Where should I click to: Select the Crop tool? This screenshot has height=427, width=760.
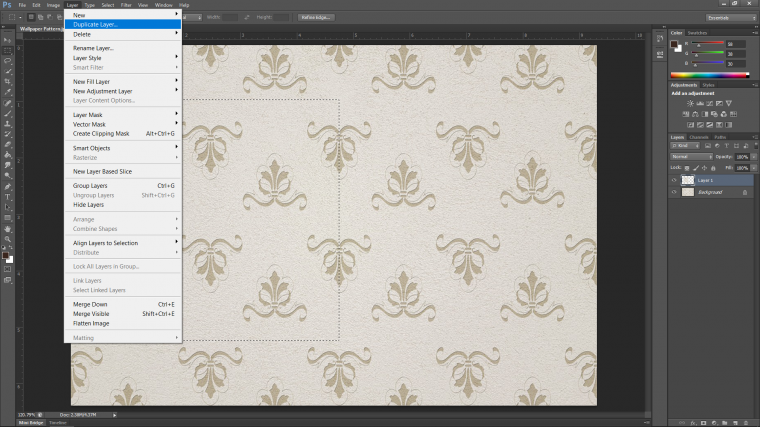[7, 82]
